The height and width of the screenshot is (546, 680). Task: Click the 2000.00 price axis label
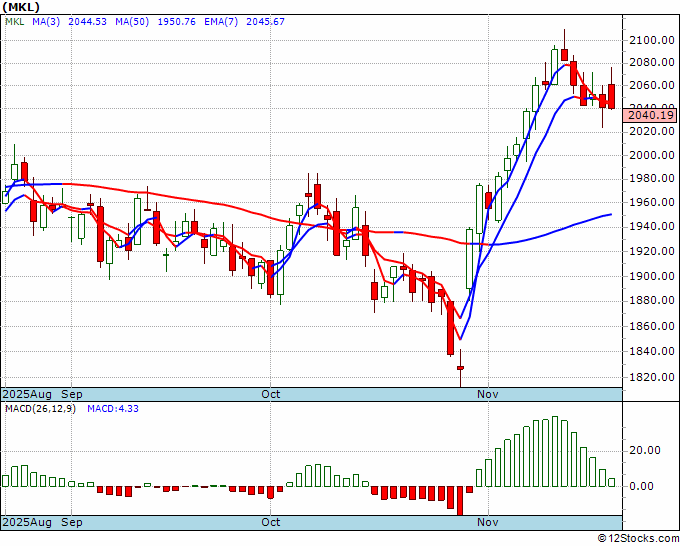(652, 155)
